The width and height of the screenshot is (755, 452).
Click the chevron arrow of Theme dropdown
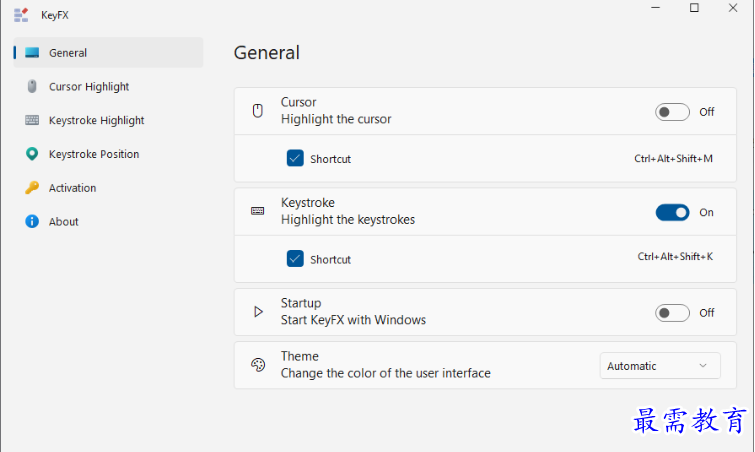click(x=703, y=366)
